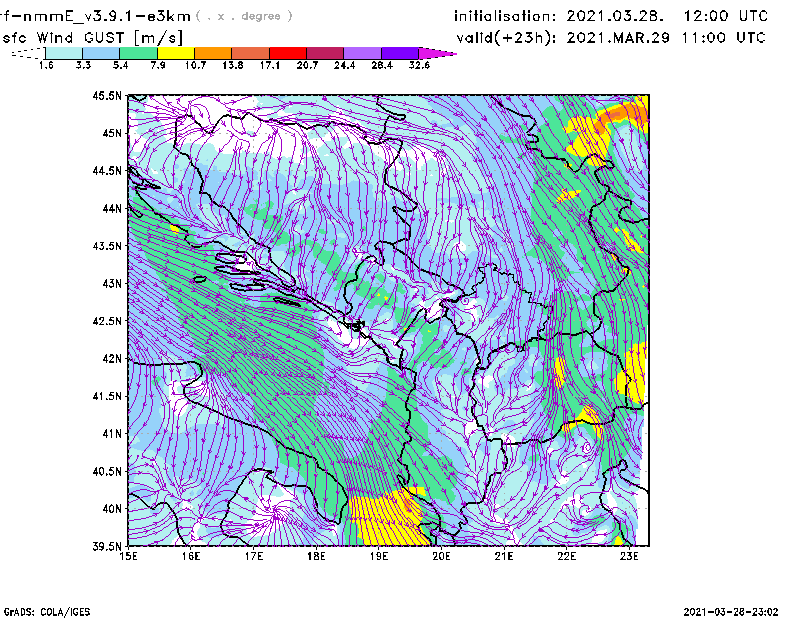Pick the light blue legend swatch
Image resolution: width=800 pixels, height=618 pixels.
pyautogui.click(x=101, y=53)
